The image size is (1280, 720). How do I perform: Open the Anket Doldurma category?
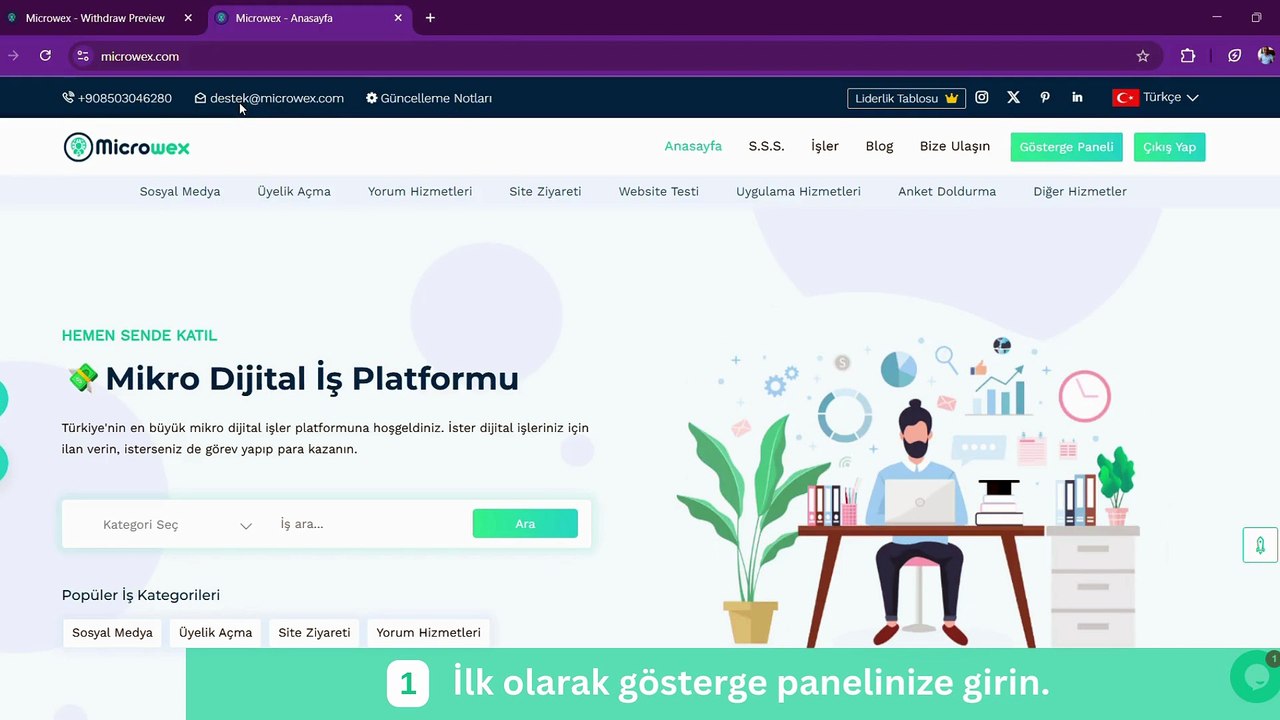click(x=947, y=191)
